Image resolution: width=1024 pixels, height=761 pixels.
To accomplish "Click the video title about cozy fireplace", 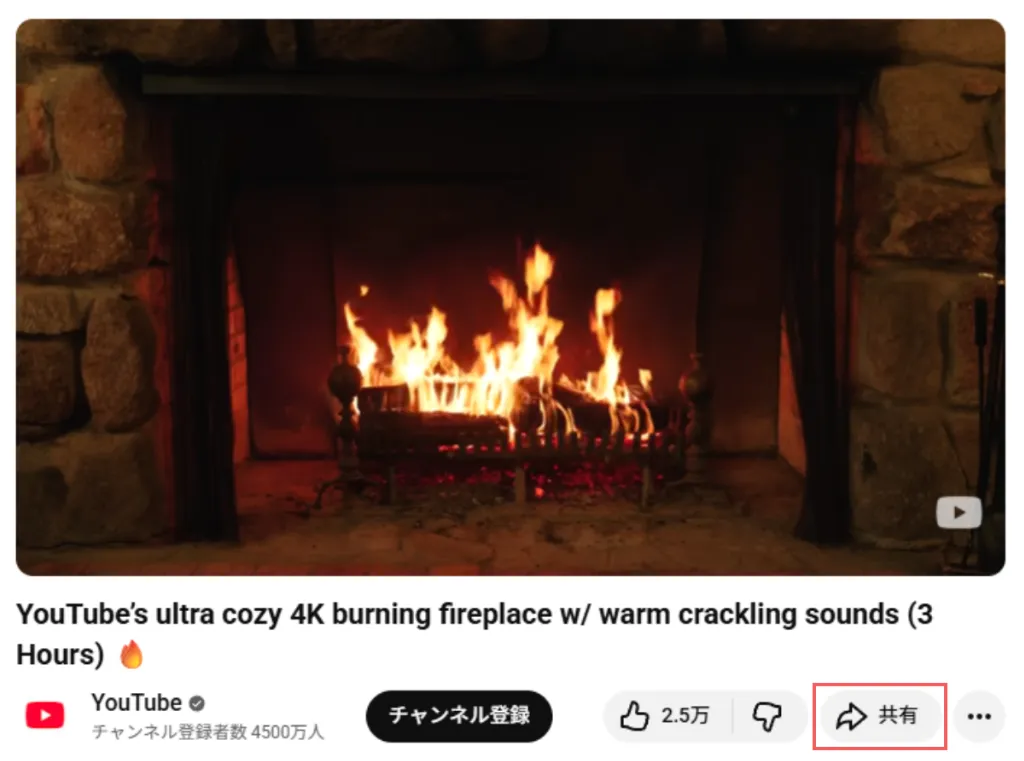I will [474, 634].
